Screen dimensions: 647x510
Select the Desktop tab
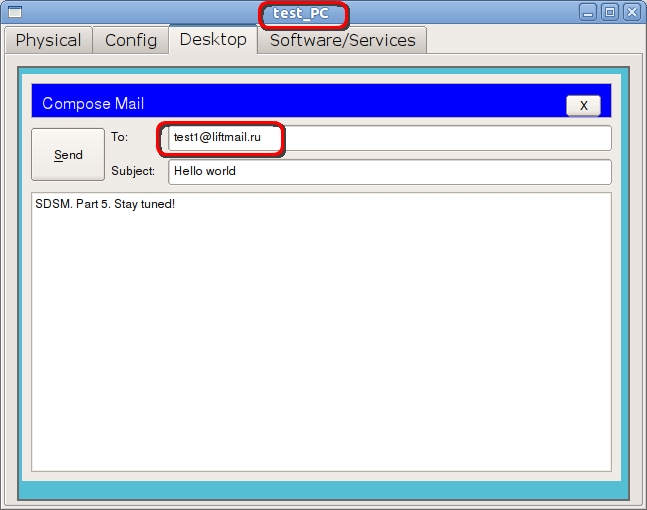[x=213, y=40]
